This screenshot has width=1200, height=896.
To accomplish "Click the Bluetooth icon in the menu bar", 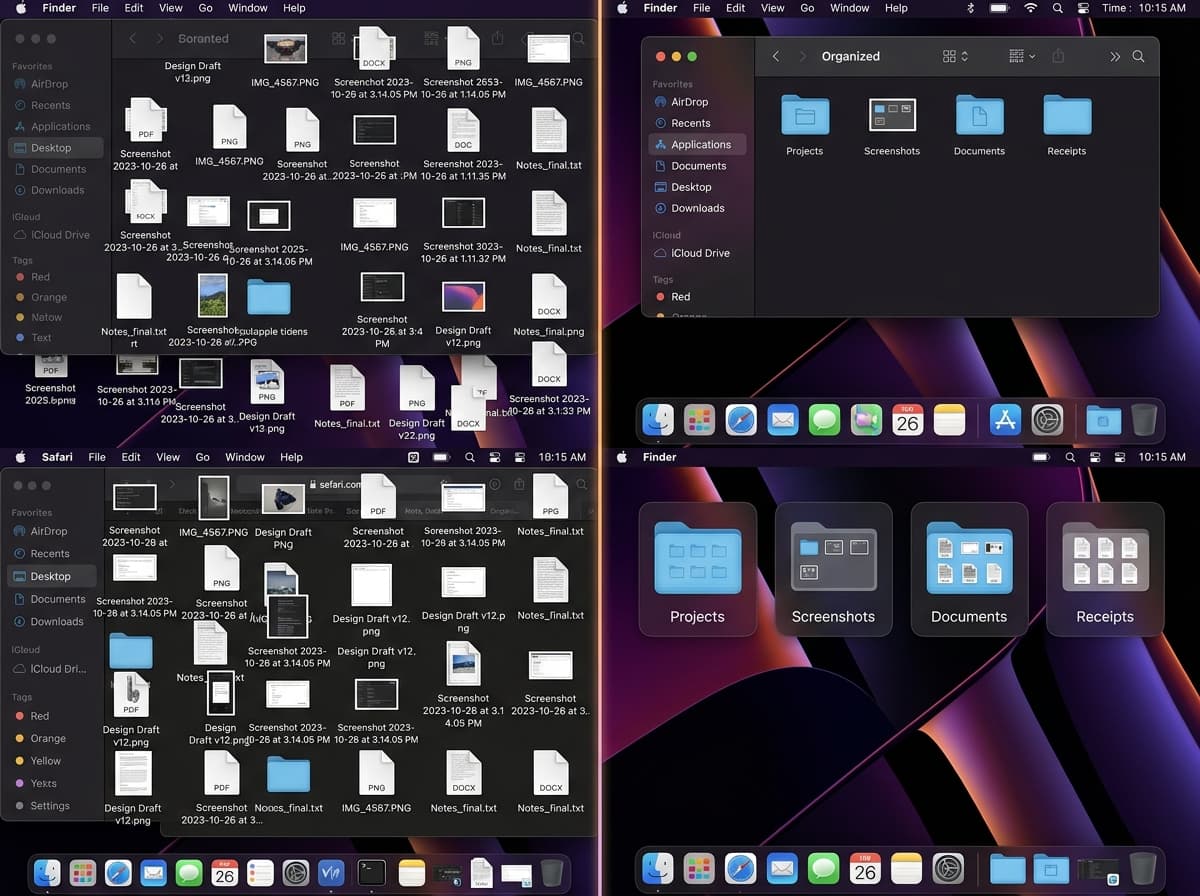I will [x=971, y=8].
